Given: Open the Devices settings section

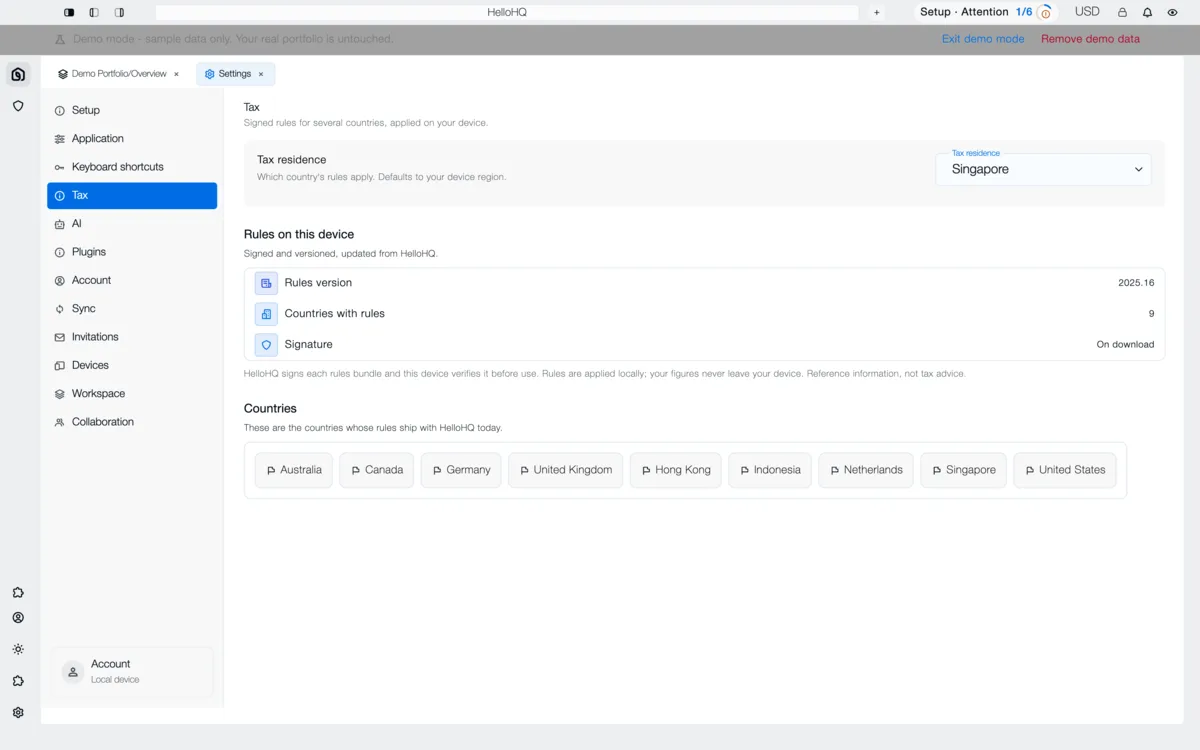Looking at the screenshot, I should (x=132, y=365).
